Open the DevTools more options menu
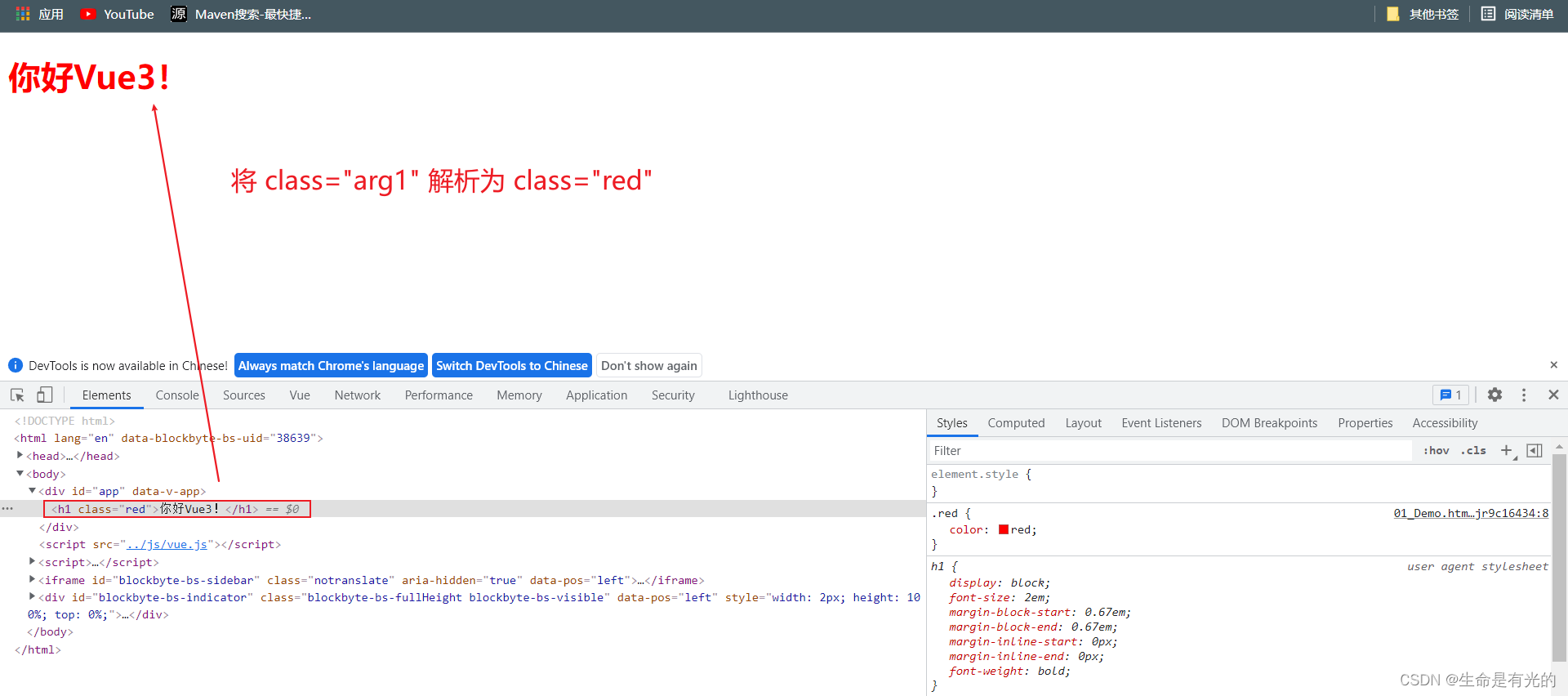Screen dimensions: 1568x696 pos(1524,395)
